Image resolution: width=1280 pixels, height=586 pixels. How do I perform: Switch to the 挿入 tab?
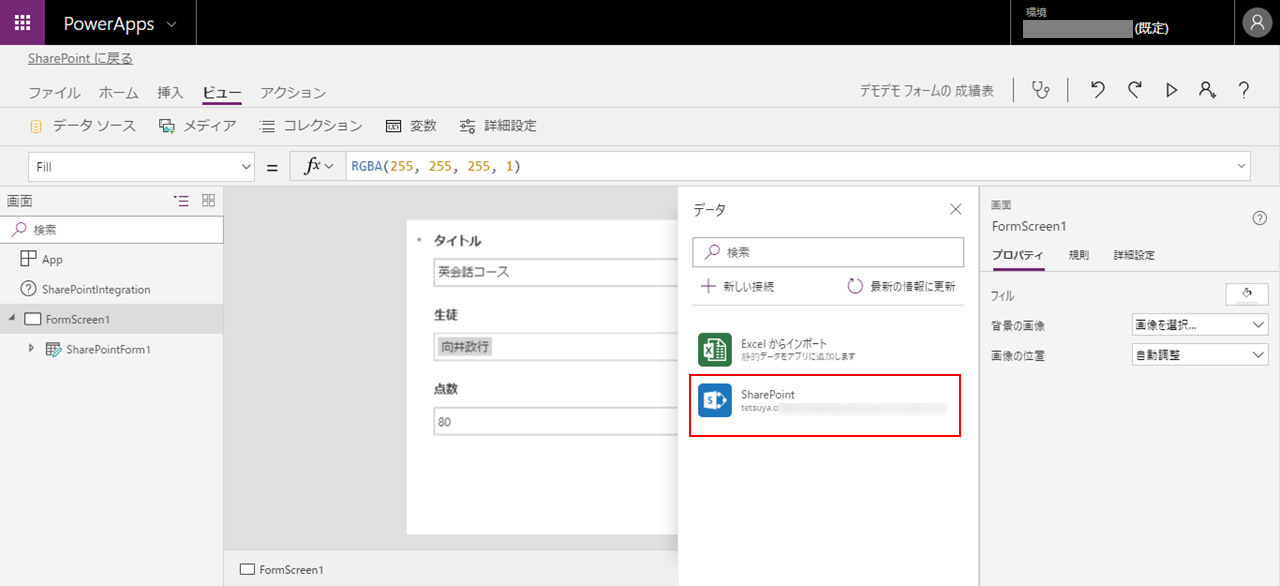click(170, 93)
